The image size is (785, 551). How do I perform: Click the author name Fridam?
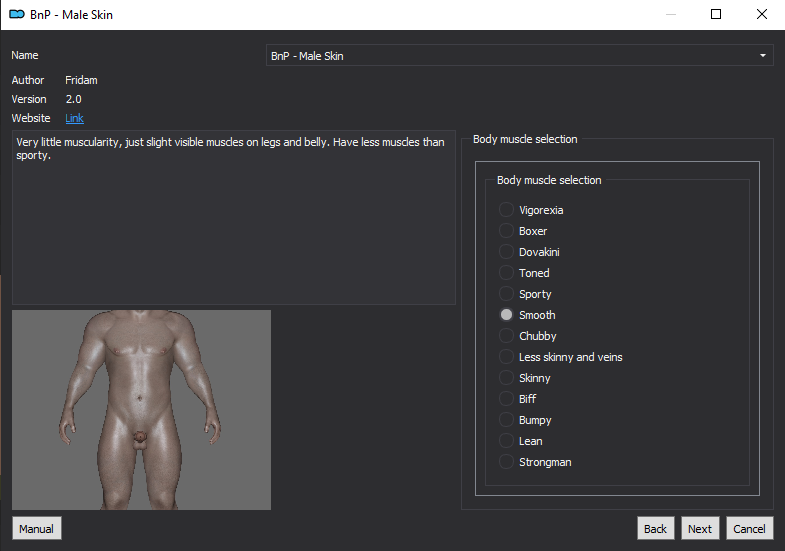(81, 80)
